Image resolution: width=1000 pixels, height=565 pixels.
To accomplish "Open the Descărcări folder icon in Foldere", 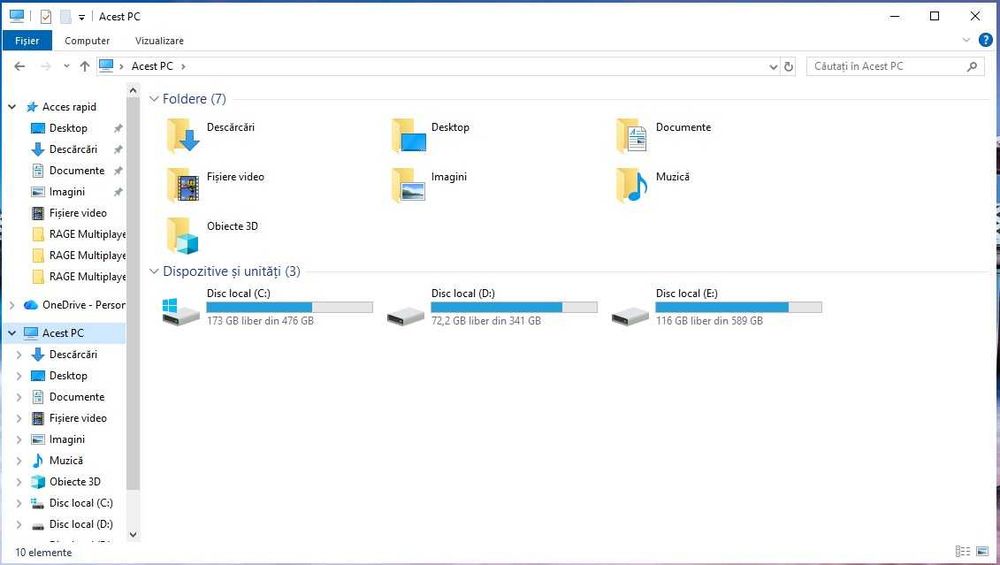I will pyautogui.click(x=183, y=135).
